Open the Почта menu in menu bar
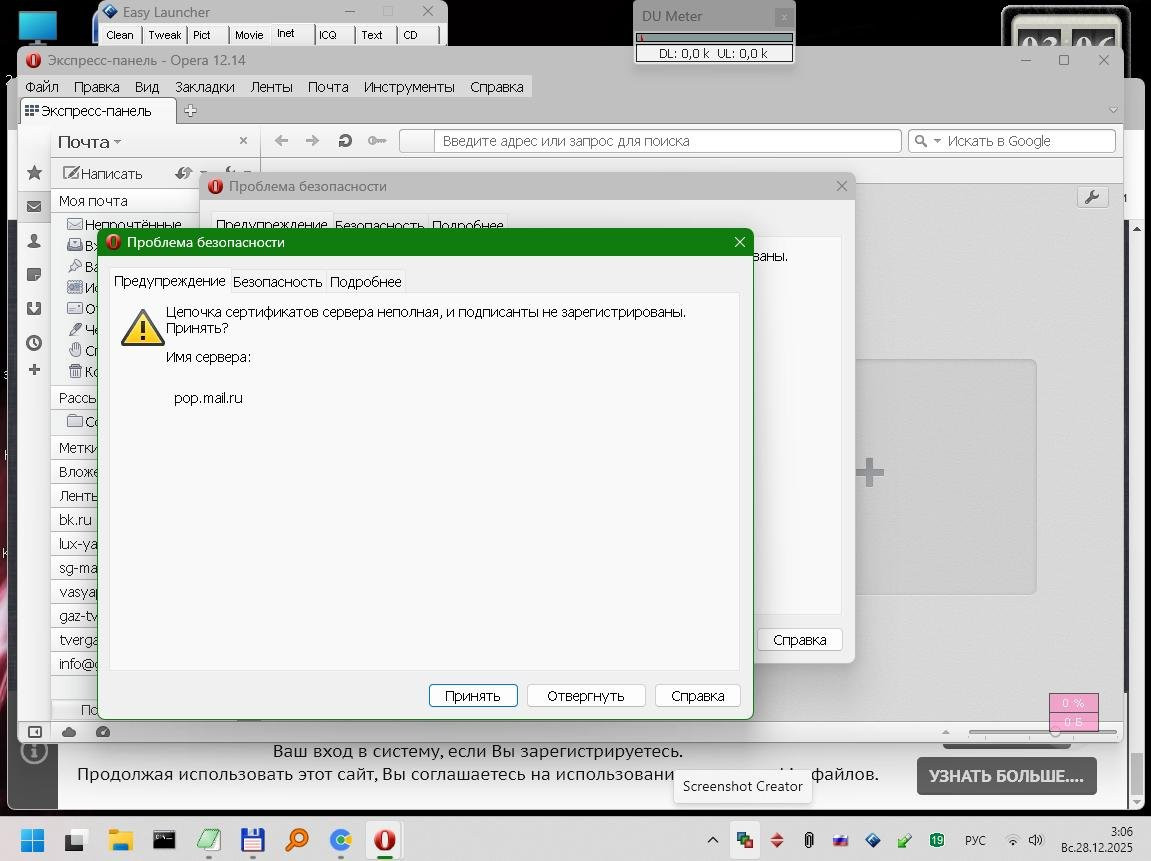The height and width of the screenshot is (861, 1151). click(x=328, y=87)
